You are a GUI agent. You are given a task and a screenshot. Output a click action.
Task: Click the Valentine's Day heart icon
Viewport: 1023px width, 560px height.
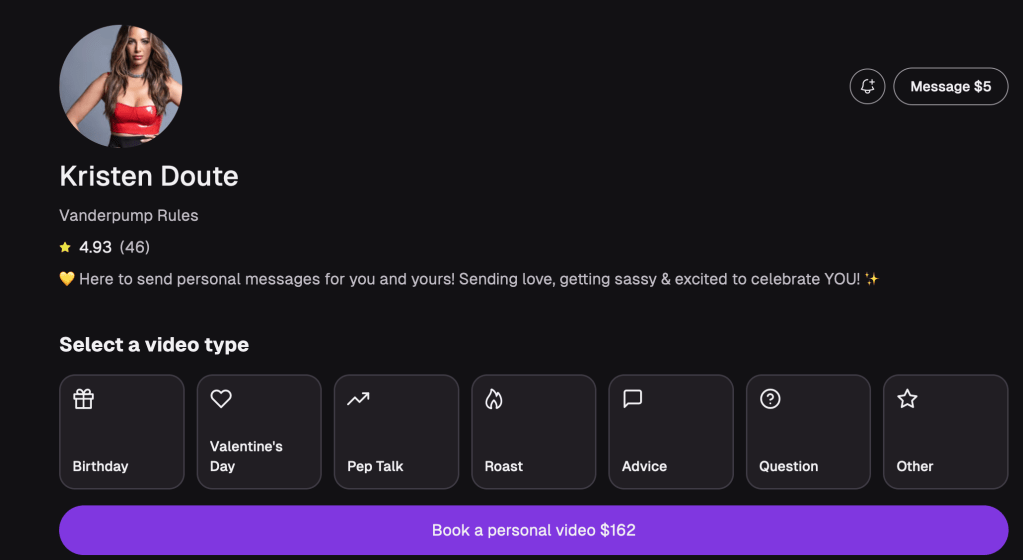[221, 399]
